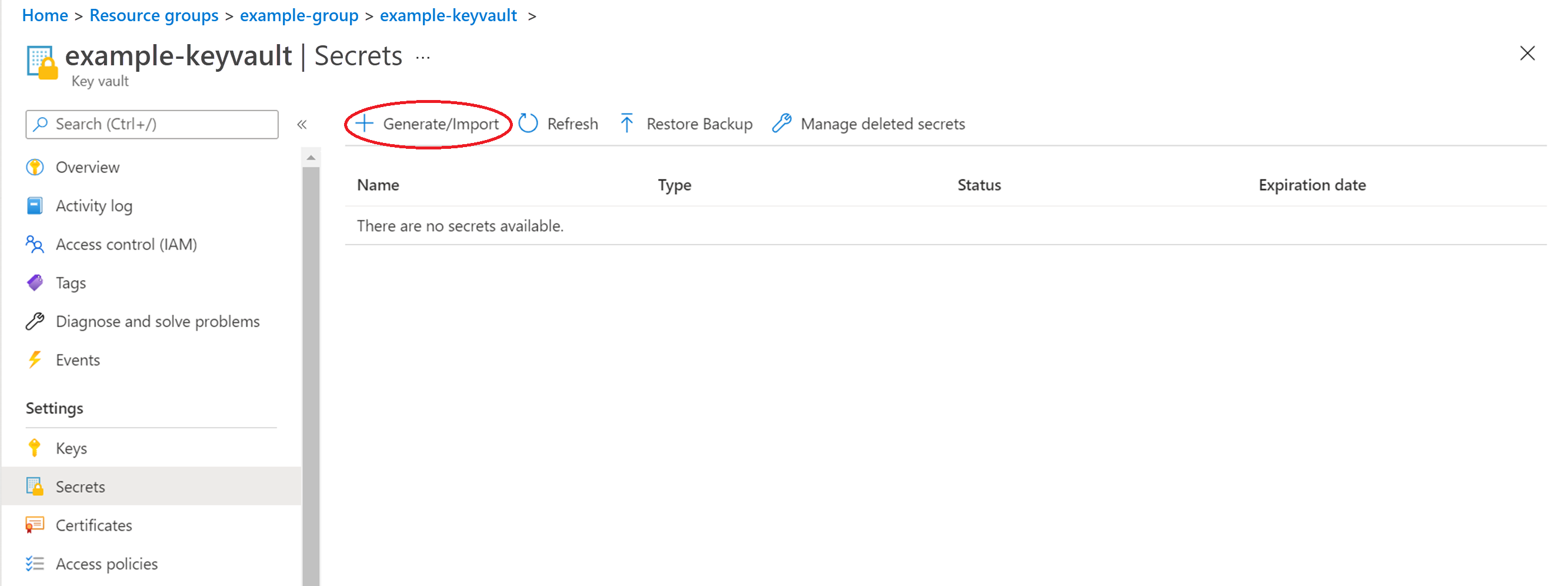This screenshot has height=586, width=1568.
Task: Click sidebar scrollbar up arrow
Action: click(311, 158)
